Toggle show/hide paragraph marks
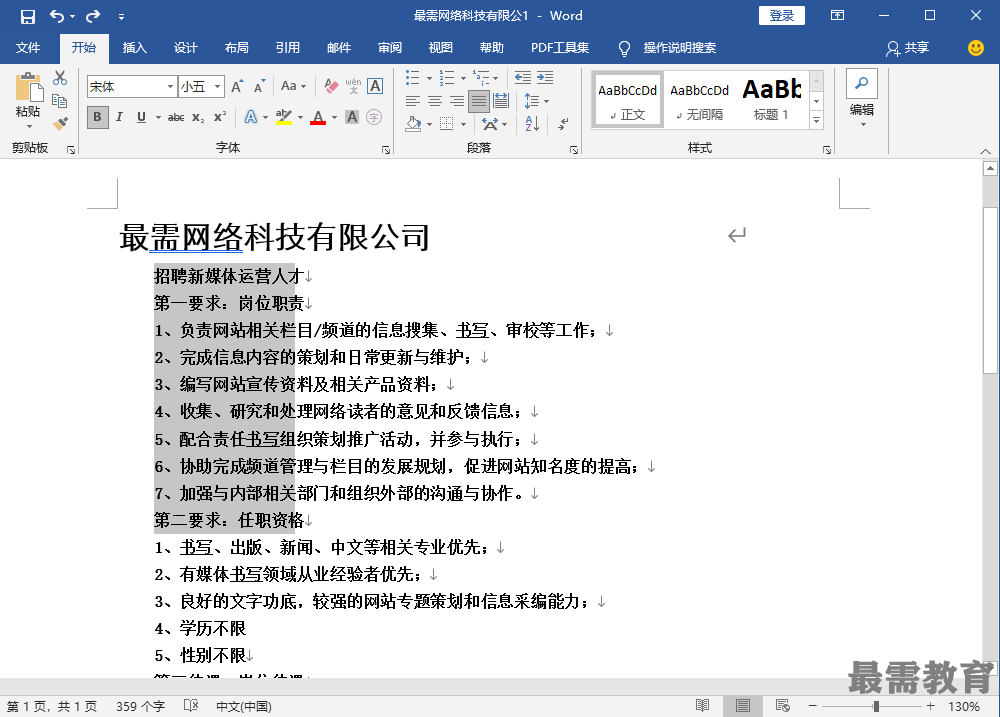 [x=563, y=123]
